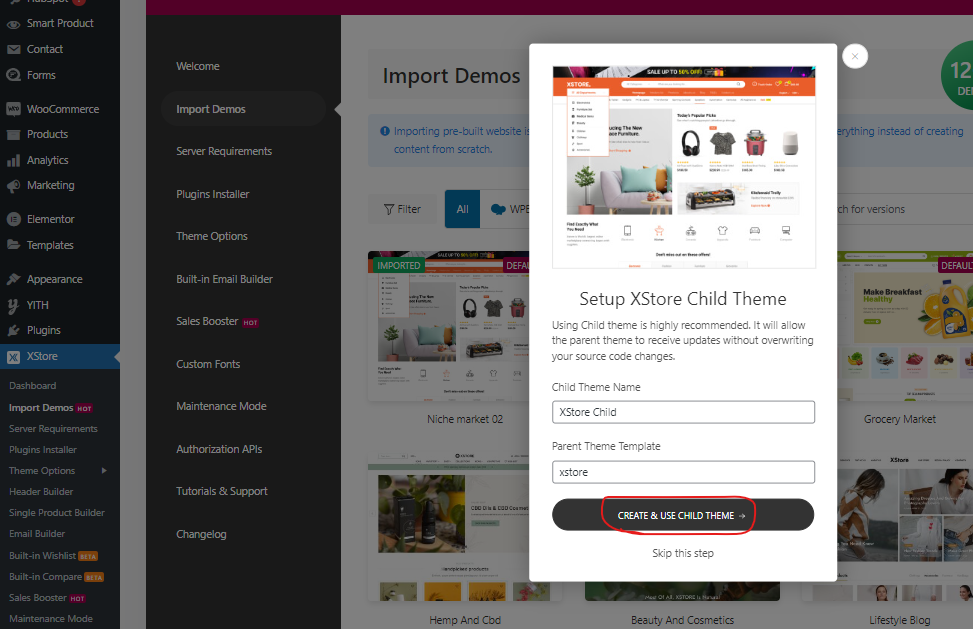The height and width of the screenshot is (629, 973).
Task: Click Create & Use Child Theme button
Action: pos(683,515)
